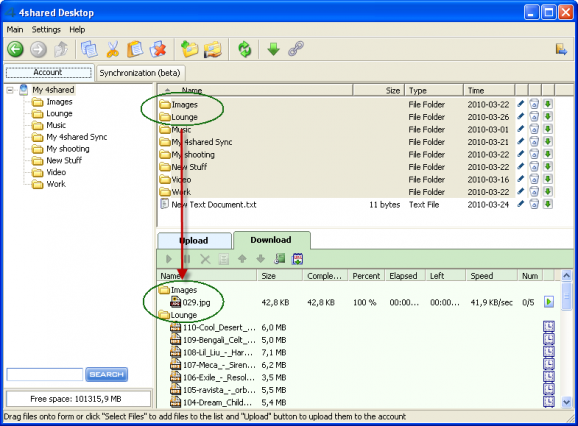The image size is (578, 426).
Task: Open the Settings menu
Action: coord(46,29)
